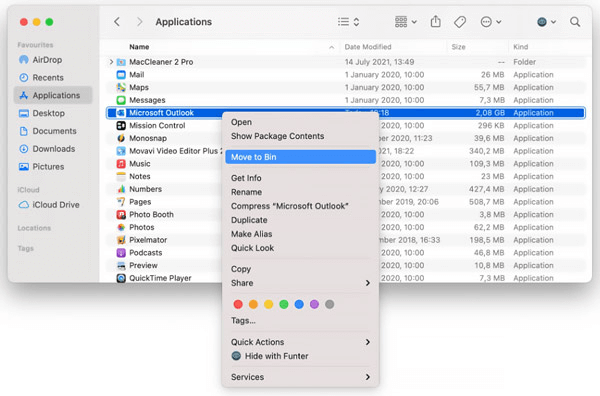The height and width of the screenshot is (396, 600).
Task: Open Downloads in the sidebar
Action: [x=53, y=149]
